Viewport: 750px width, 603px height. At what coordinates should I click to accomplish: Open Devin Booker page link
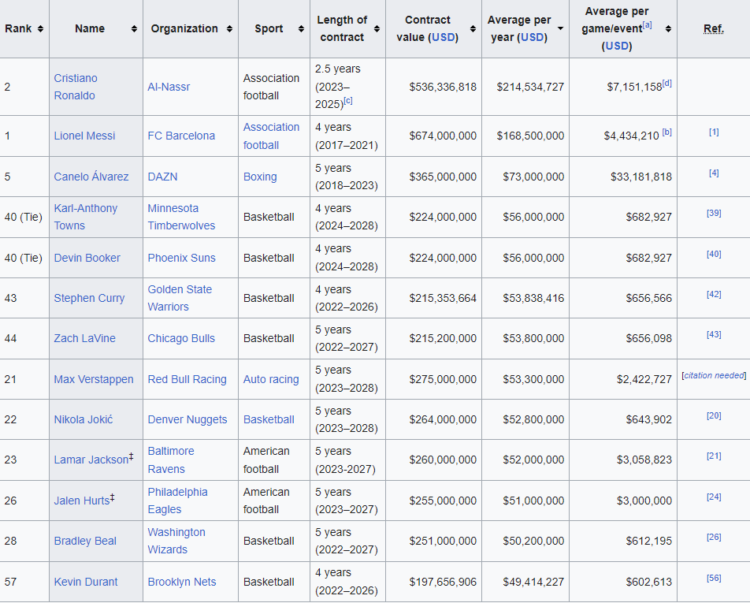click(87, 258)
